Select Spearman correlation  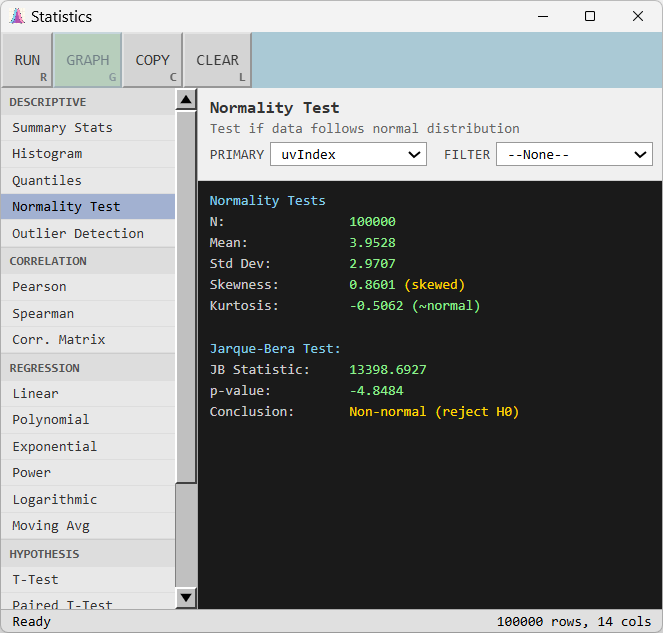43,314
